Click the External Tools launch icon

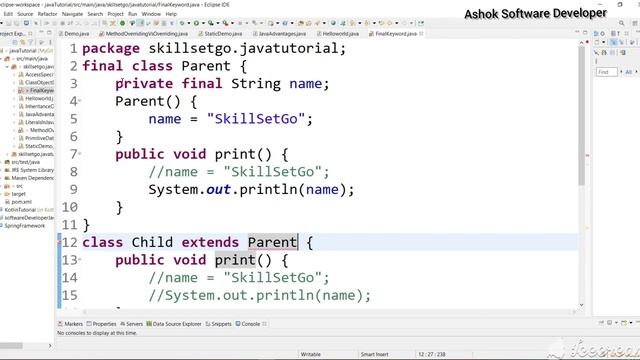pos(225,23)
